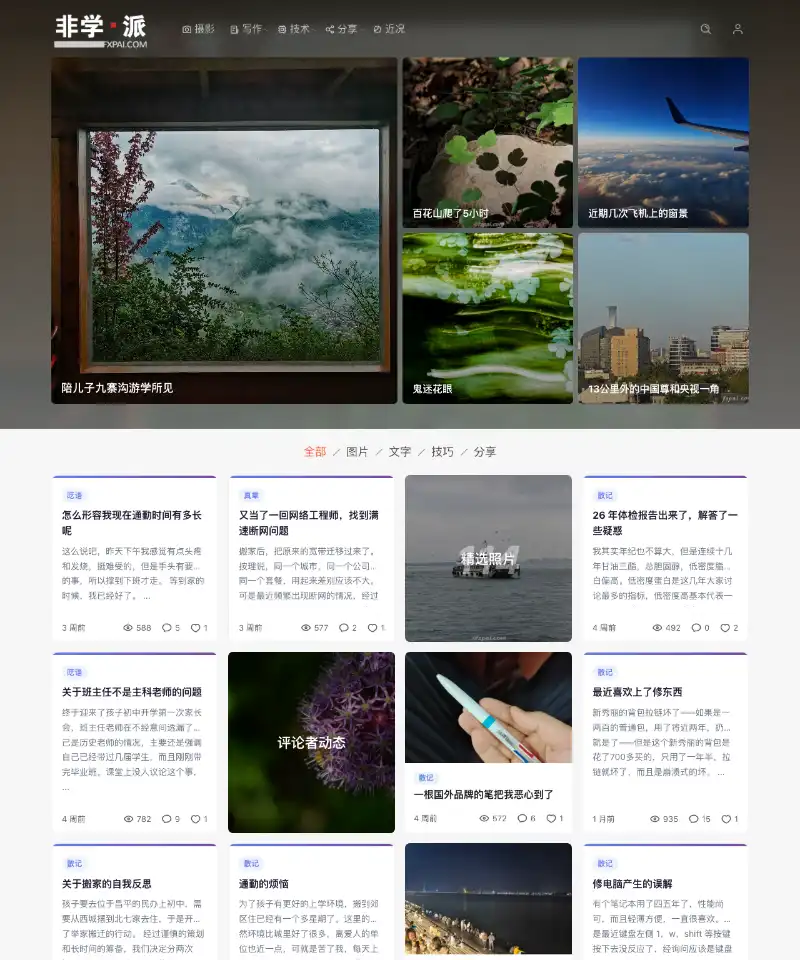Open featured image 陪儿子九寨沟游学所见

224,231
